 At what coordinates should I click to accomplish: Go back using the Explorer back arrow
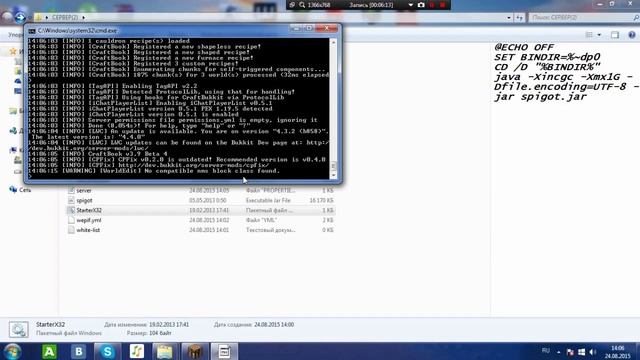point(7,17)
